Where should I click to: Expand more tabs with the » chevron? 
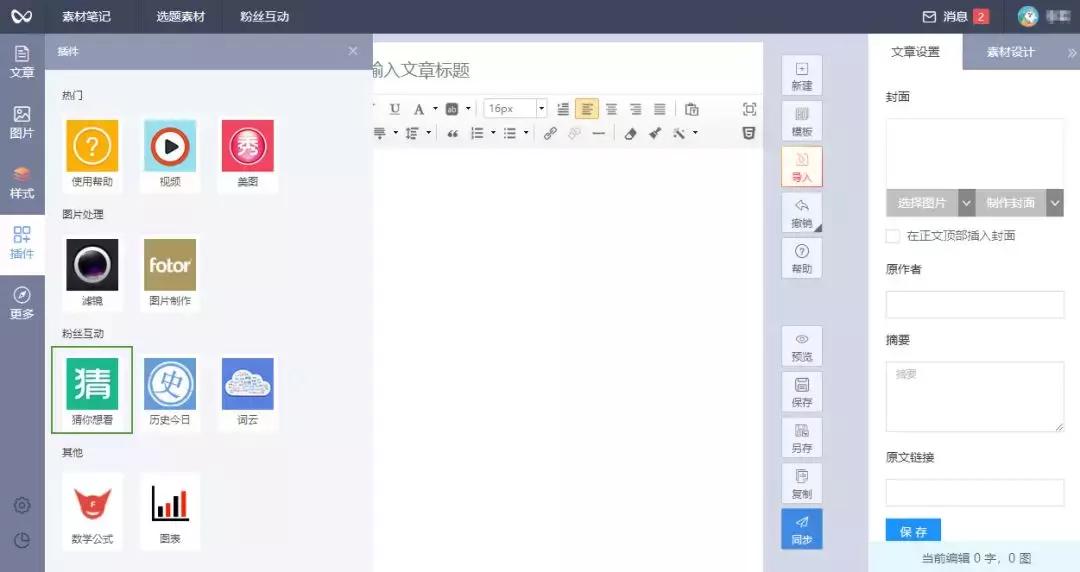tap(1072, 52)
